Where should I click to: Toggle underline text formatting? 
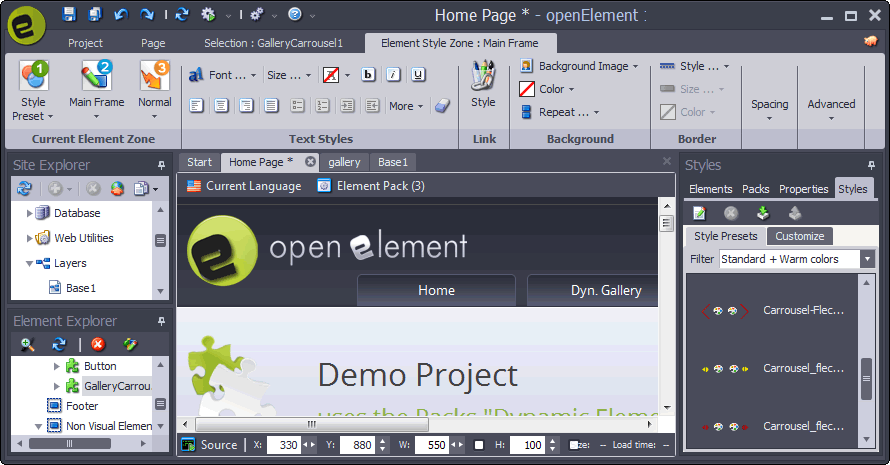pyautogui.click(x=418, y=74)
